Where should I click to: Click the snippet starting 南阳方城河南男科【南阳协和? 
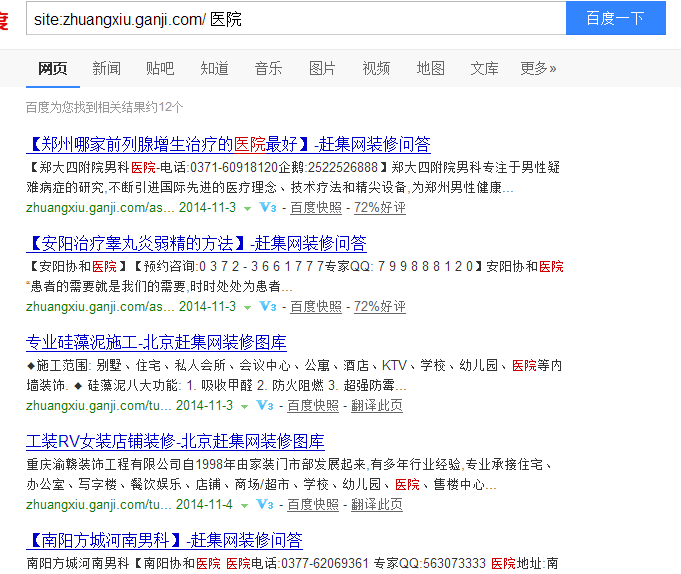click(292, 564)
